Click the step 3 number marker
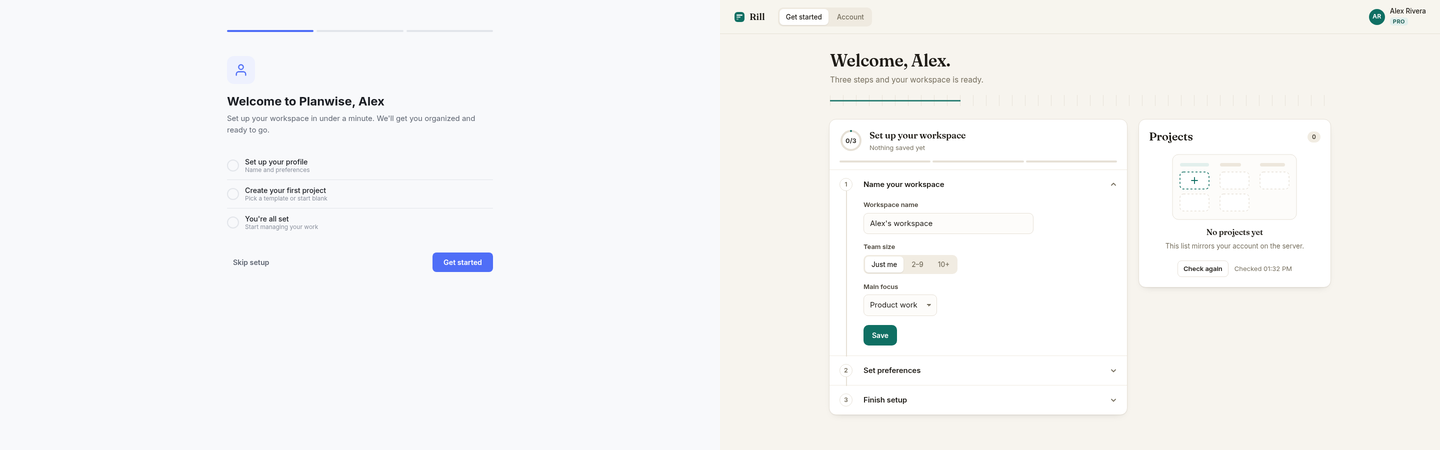The width and height of the screenshot is (1440, 450). [x=846, y=400]
